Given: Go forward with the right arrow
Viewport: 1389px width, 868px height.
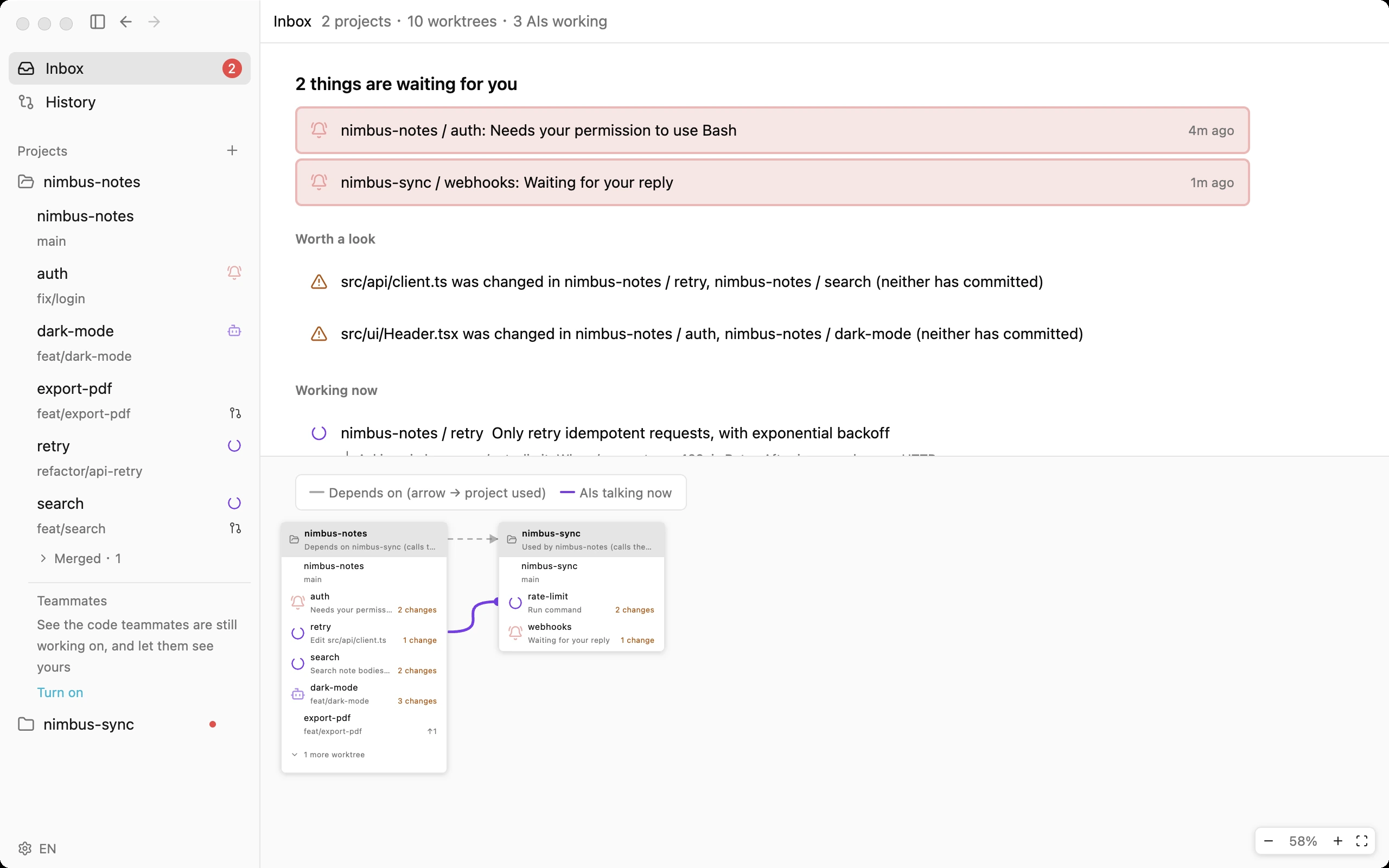Looking at the screenshot, I should click(x=154, y=22).
